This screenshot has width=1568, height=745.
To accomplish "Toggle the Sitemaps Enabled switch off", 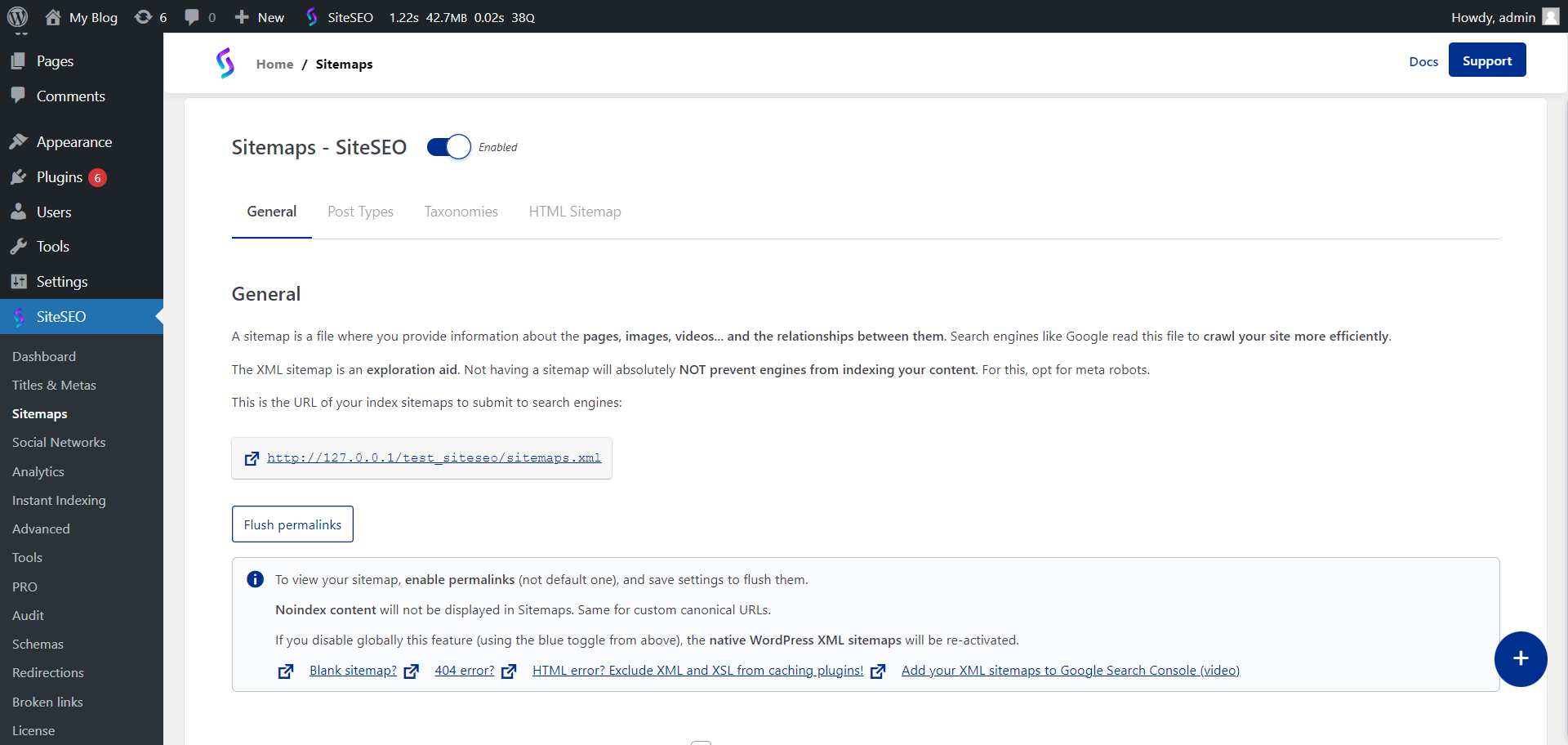I will [448, 147].
